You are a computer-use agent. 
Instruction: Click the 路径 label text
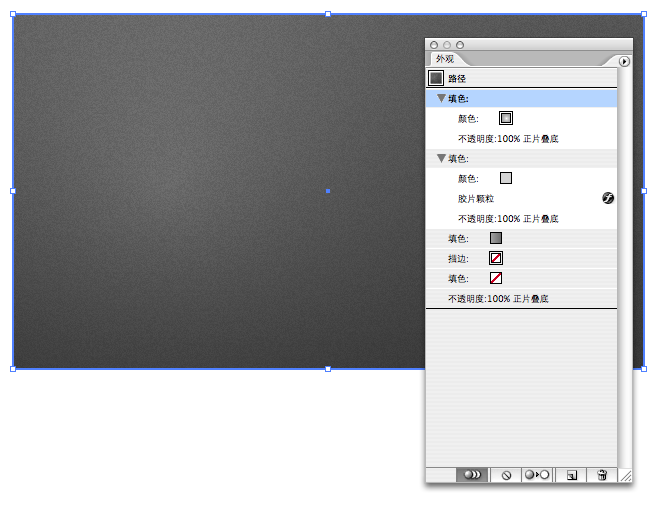tap(457, 78)
